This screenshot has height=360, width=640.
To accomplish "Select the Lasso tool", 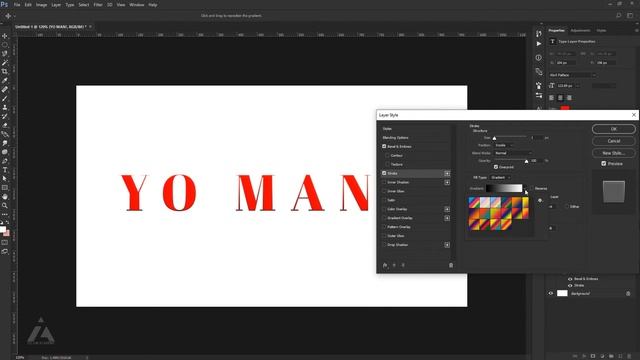I will pyautogui.click(x=4, y=54).
